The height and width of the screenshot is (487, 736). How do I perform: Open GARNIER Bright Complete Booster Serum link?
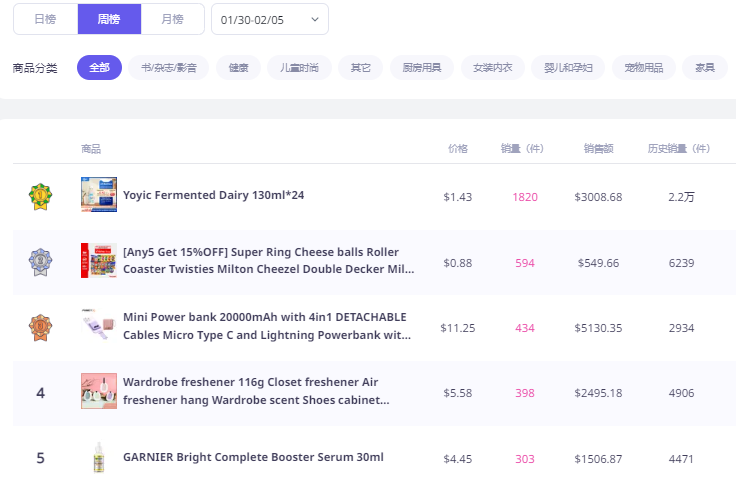253,457
